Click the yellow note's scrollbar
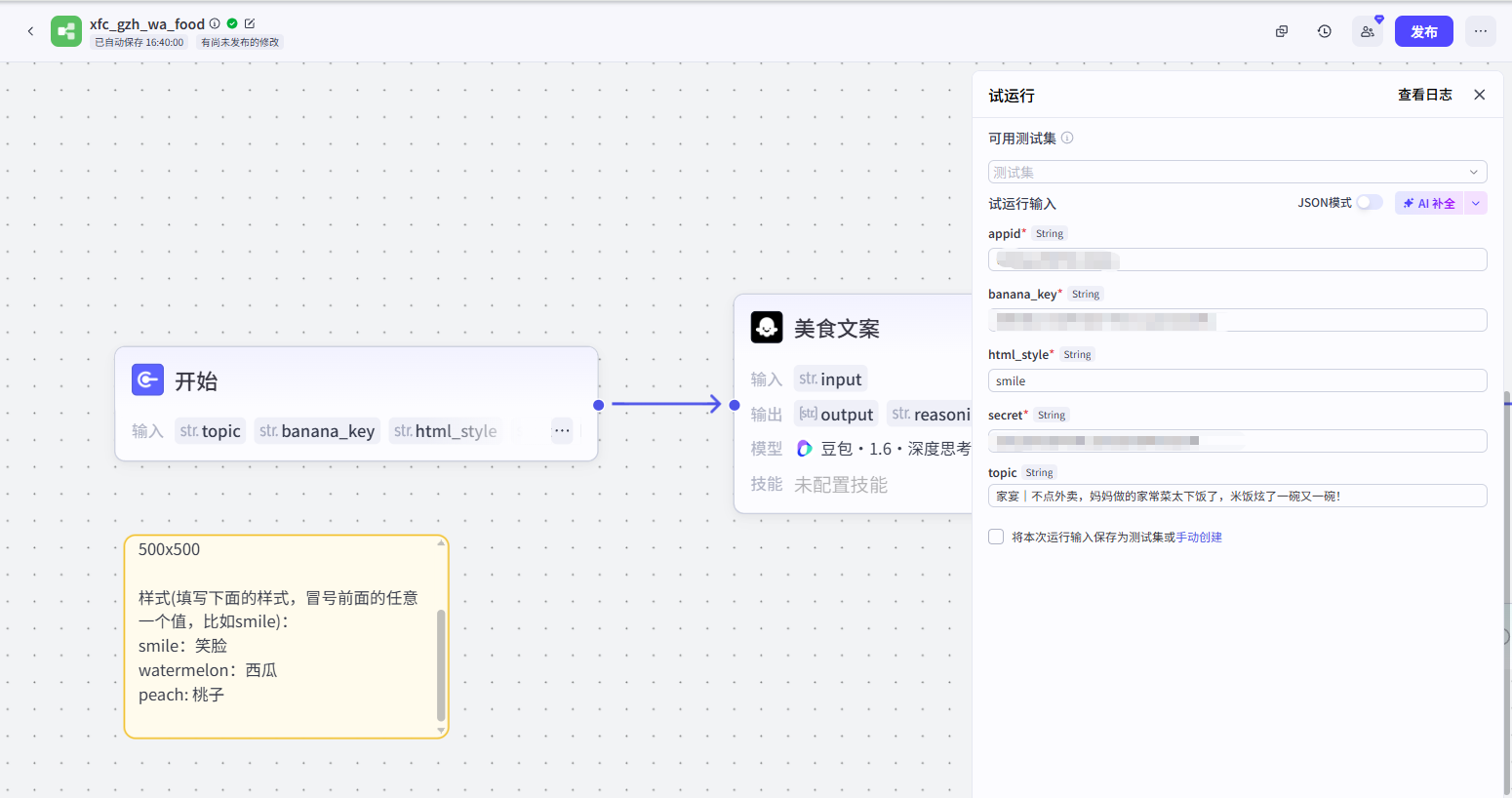Screen dimensions: 1512x798 coord(441,665)
